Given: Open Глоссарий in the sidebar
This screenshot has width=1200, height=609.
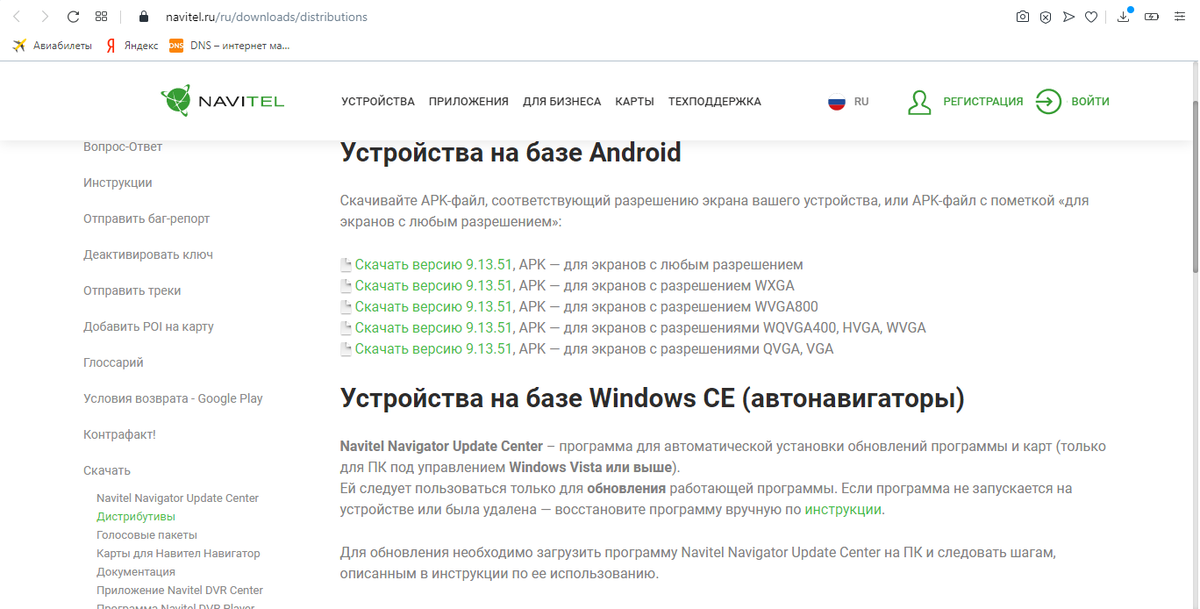Looking at the screenshot, I should point(113,363).
